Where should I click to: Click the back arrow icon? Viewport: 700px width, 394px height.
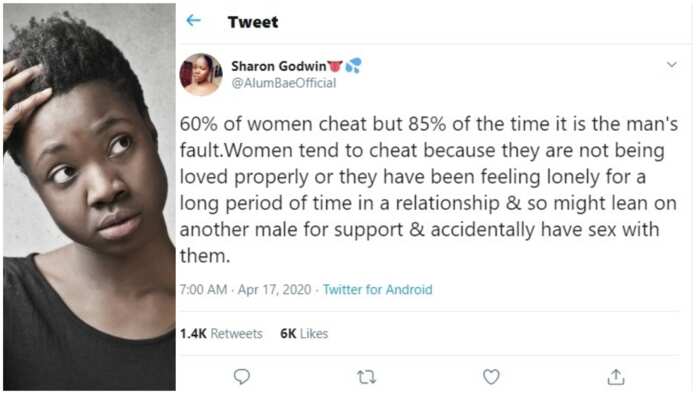193,20
